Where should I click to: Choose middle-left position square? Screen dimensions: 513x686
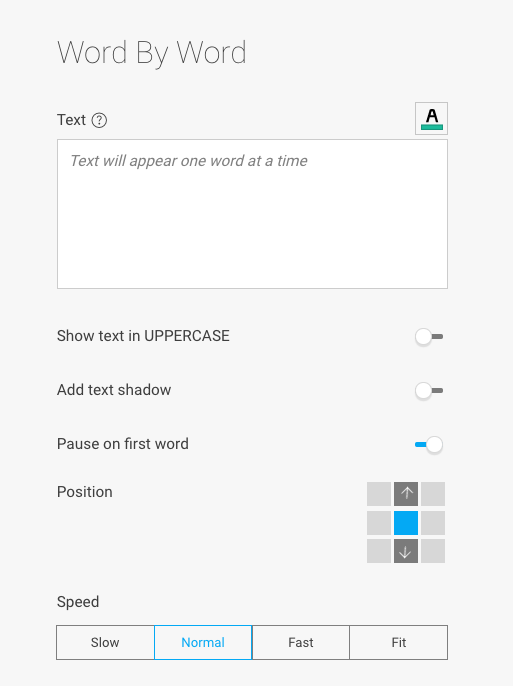tap(379, 523)
